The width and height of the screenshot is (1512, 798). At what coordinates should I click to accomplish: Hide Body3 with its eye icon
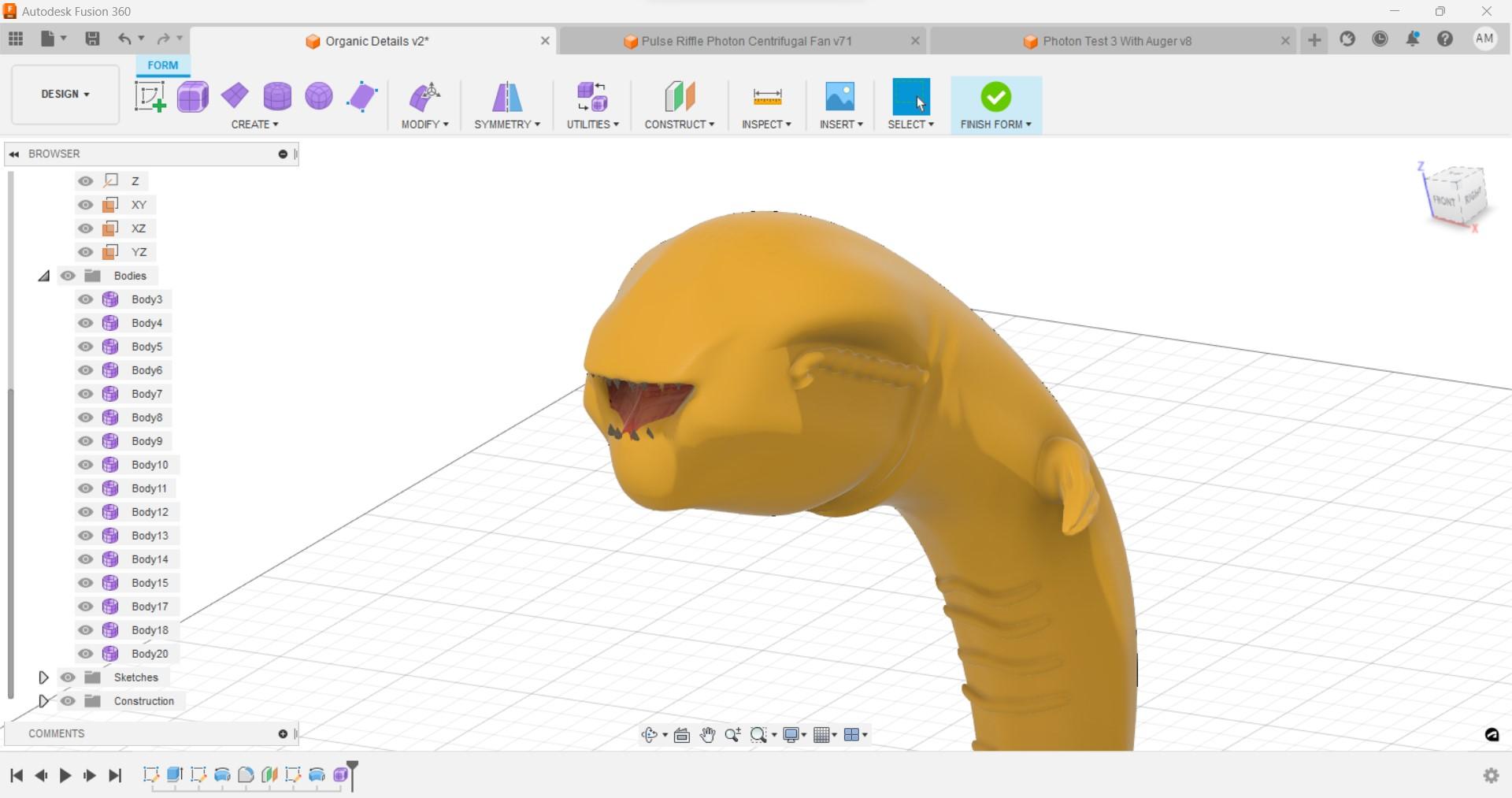(x=86, y=299)
